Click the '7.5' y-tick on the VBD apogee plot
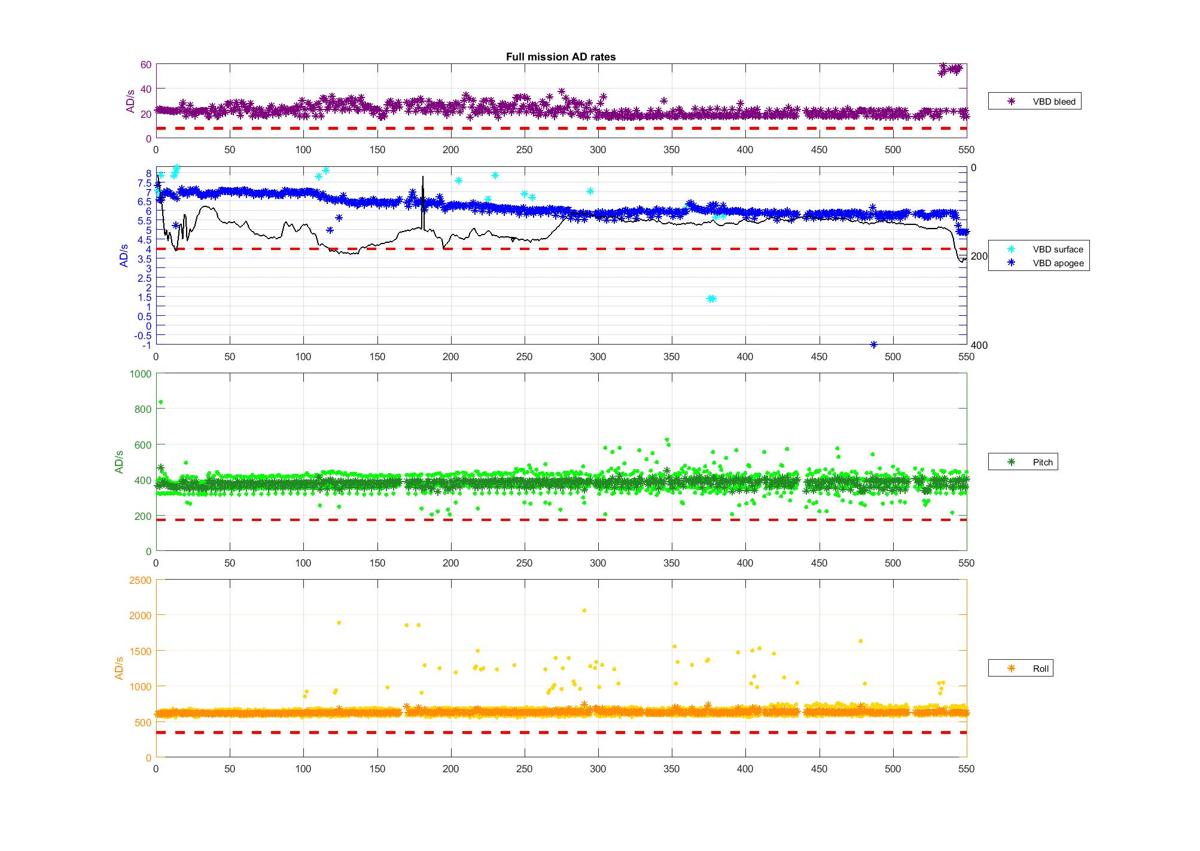Image resolution: width=1200 pixels, height=851 pixels. (144, 182)
